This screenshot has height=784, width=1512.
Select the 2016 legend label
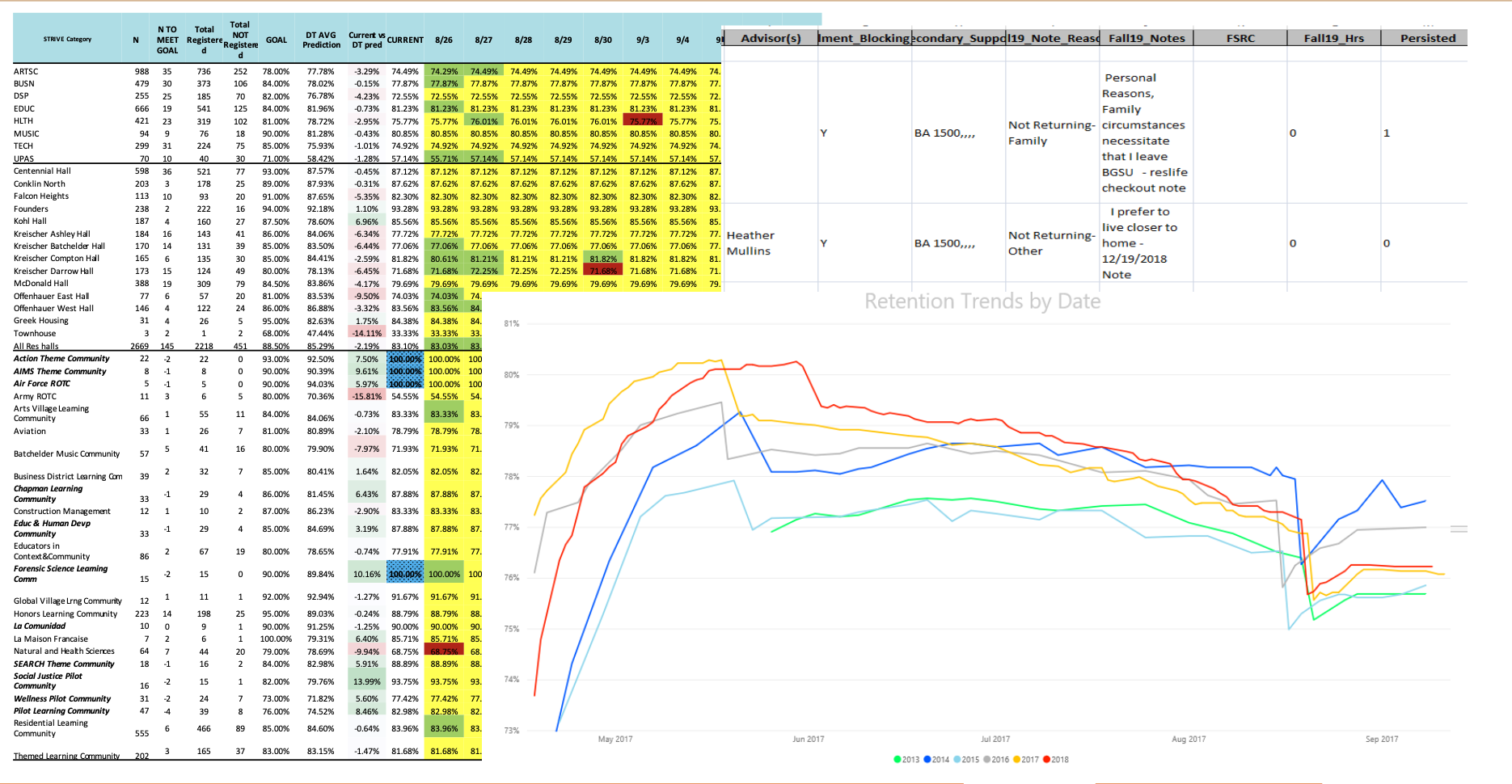pos(1000,759)
